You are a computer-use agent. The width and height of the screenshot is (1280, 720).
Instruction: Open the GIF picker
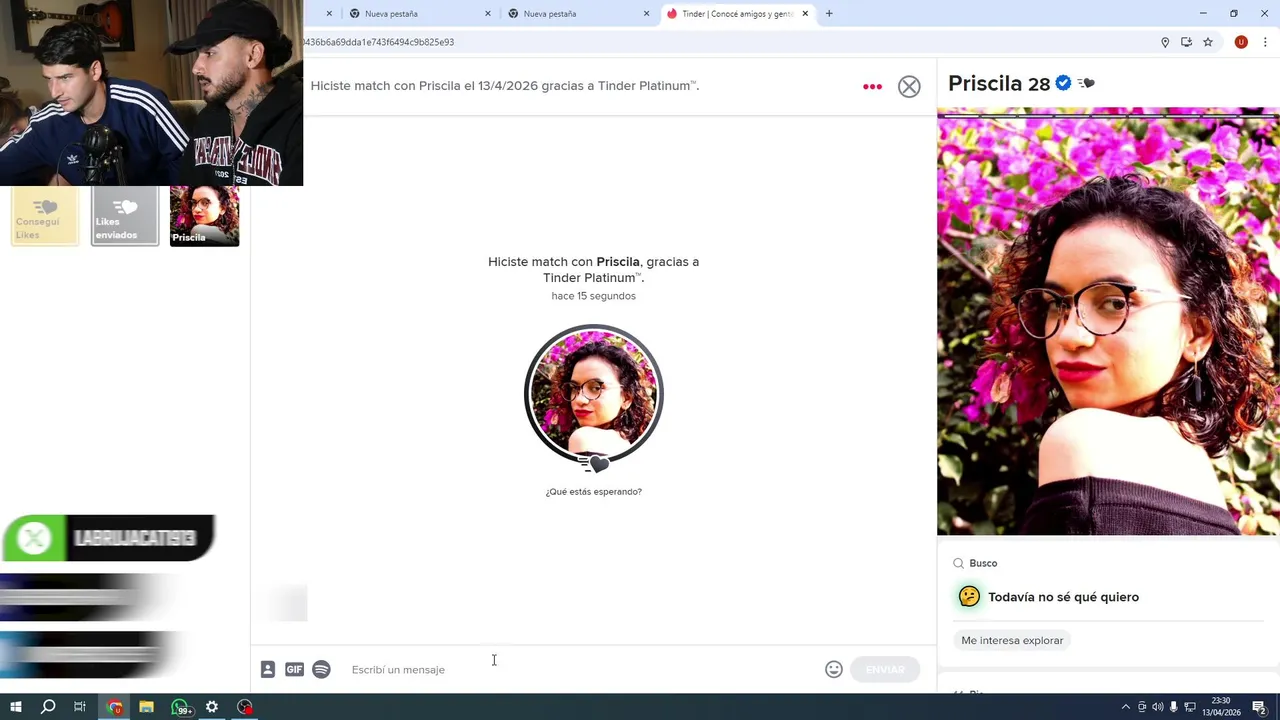coord(294,670)
